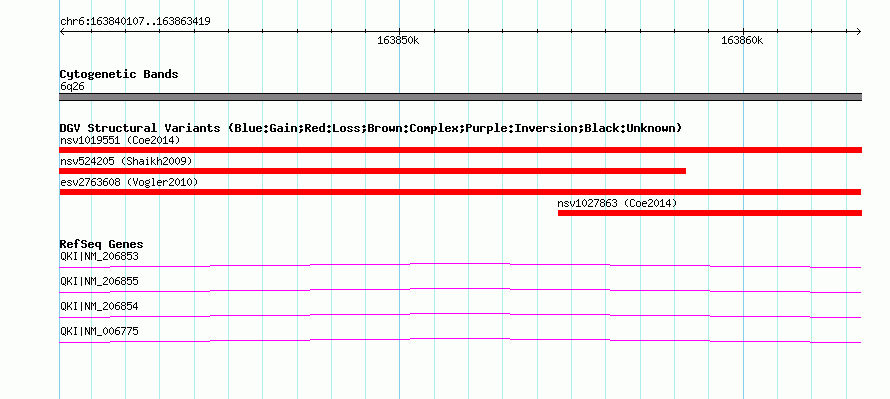Click the esv2763608 (Vogler2010) variant label

129,182
